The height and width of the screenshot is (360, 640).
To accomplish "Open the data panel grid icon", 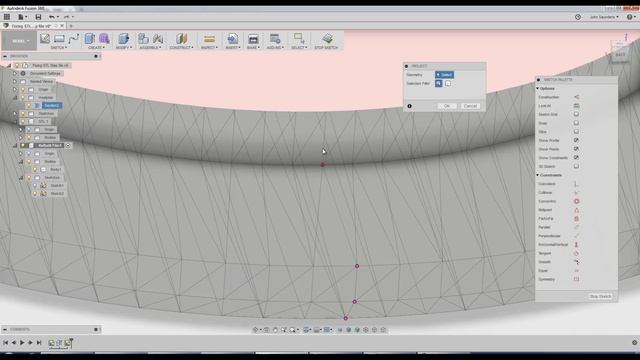I will click(x=7, y=17).
